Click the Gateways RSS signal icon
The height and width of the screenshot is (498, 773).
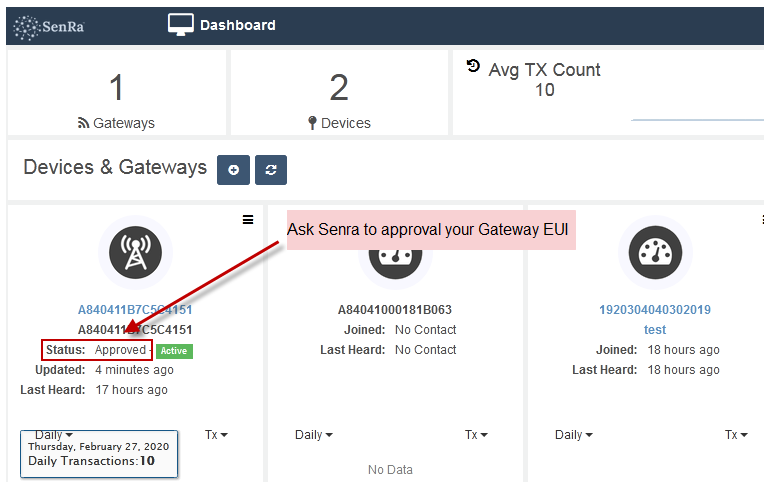pyautogui.click(x=83, y=123)
